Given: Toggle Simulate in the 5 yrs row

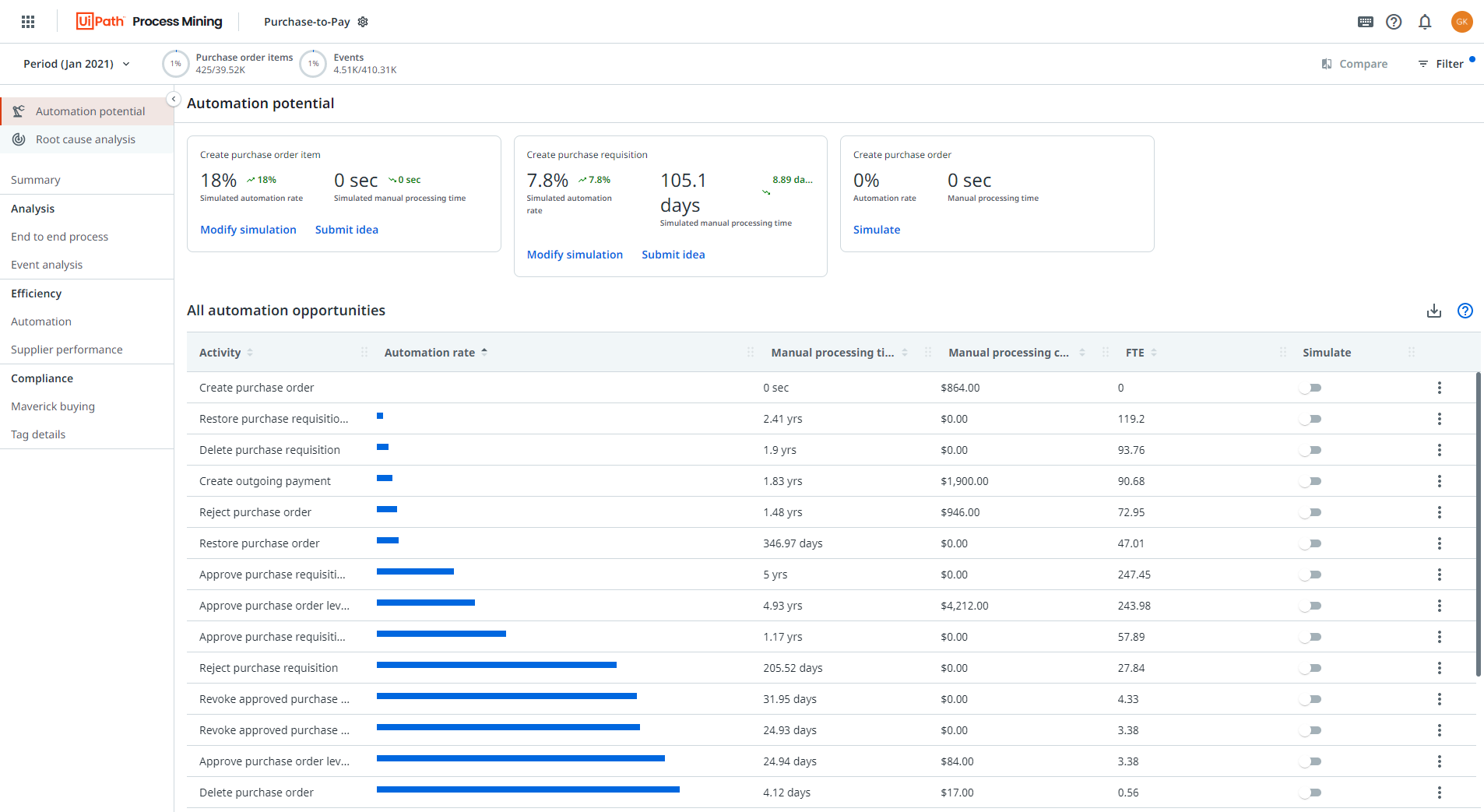Looking at the screenshot, I should tap(1310, 575).
